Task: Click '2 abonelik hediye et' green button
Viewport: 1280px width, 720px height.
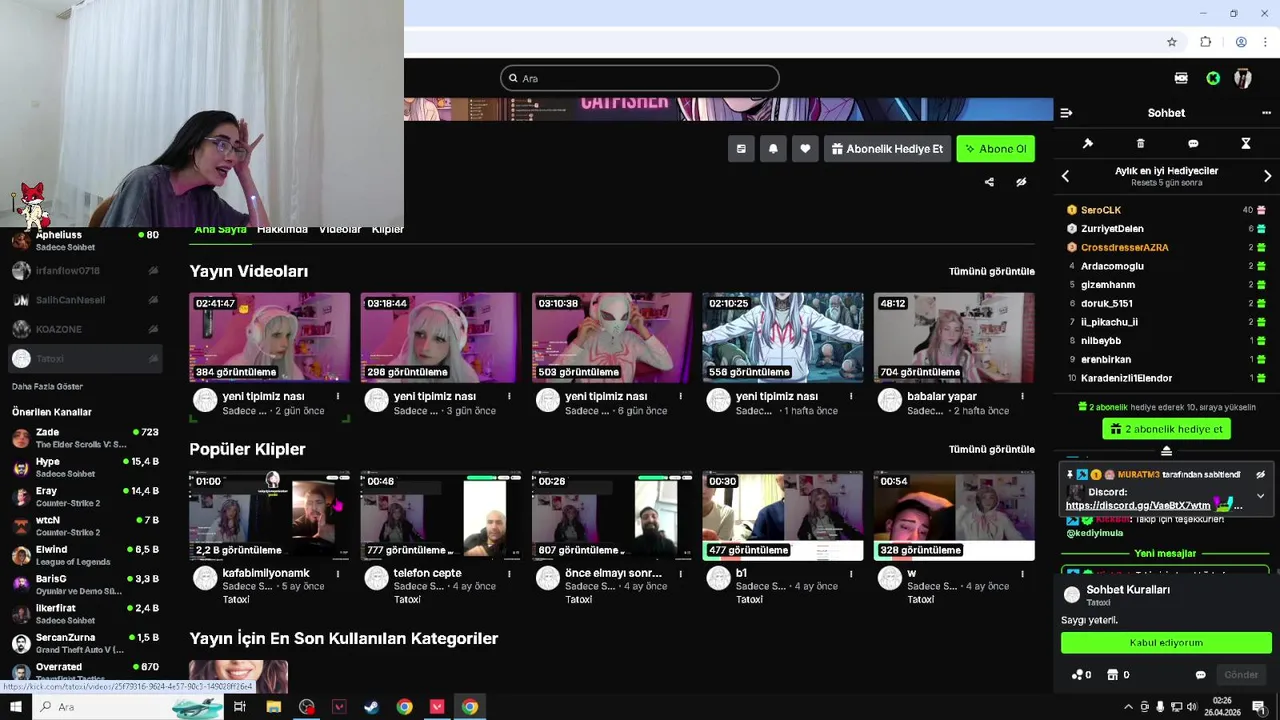Action: click(1166, 429)
